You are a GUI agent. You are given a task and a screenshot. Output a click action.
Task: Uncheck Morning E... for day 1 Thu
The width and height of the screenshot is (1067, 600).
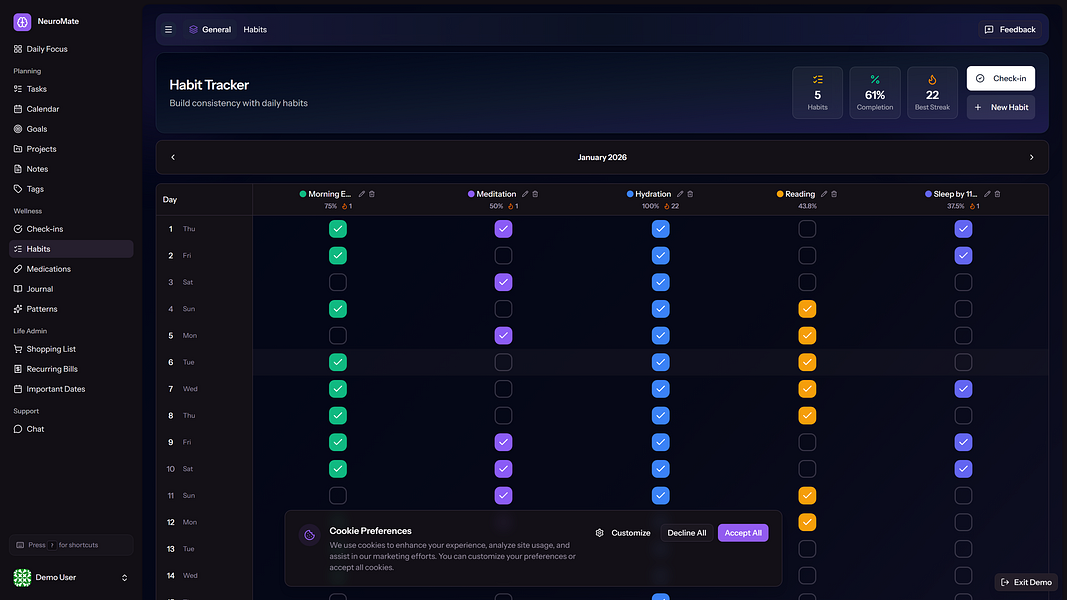click(338, 229)
